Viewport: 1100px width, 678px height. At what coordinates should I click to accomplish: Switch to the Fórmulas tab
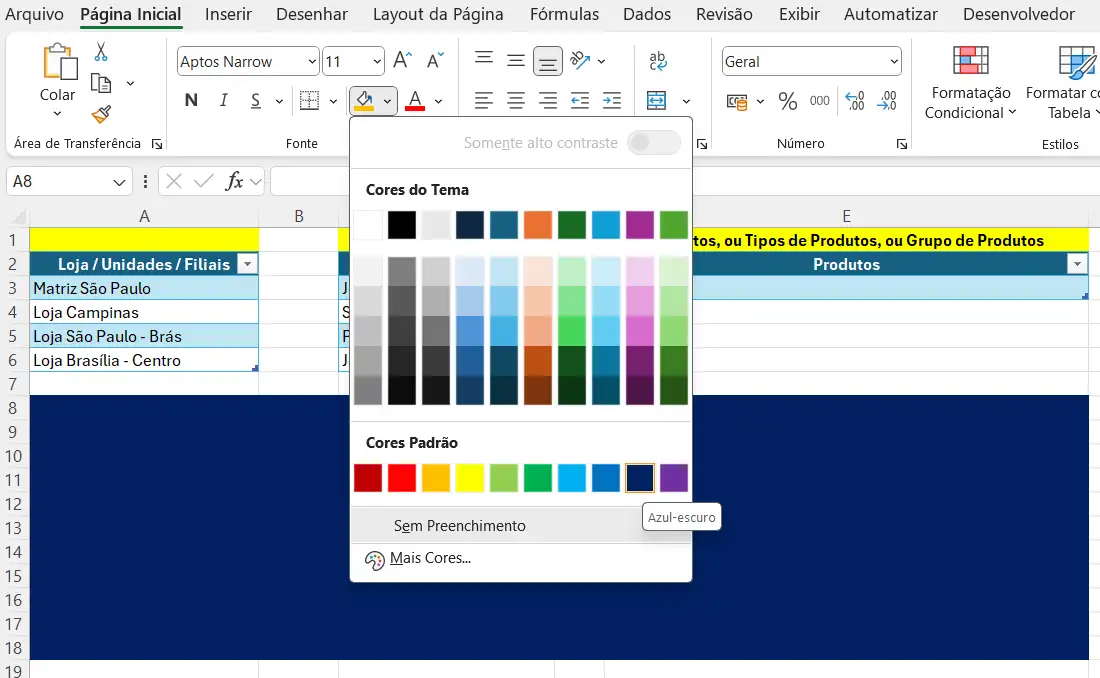[x=564, y=14]
